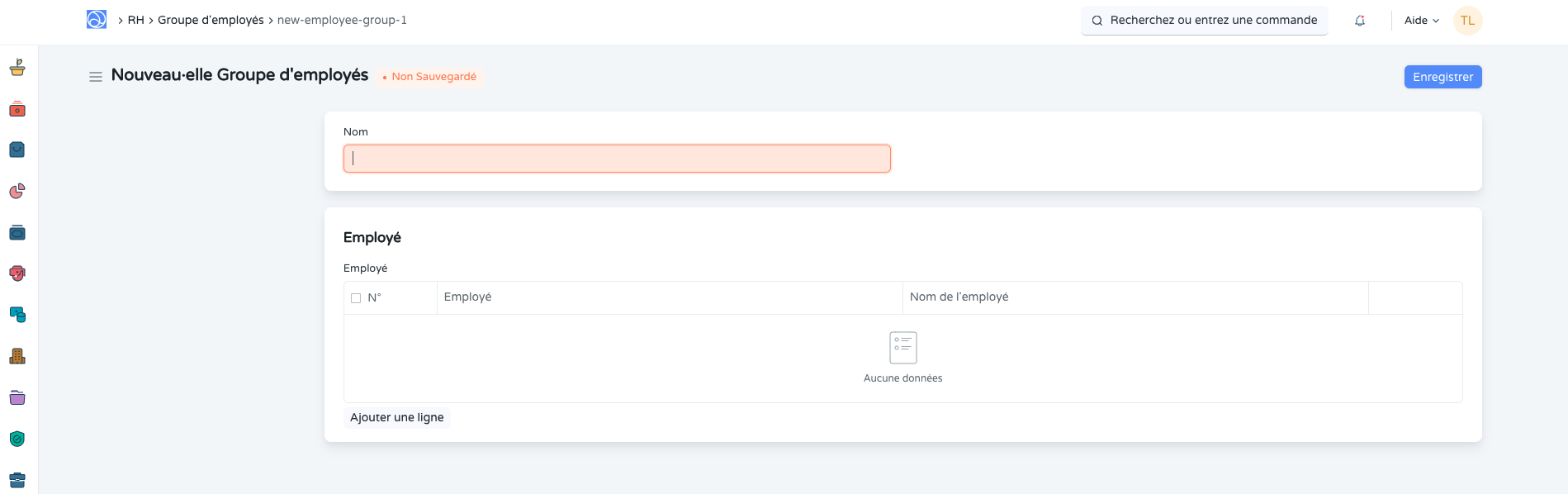The height and width of the screenshot is (494, 1568).
Task: Check the select-all box beside N°
Action: click(x=356, y=298)
